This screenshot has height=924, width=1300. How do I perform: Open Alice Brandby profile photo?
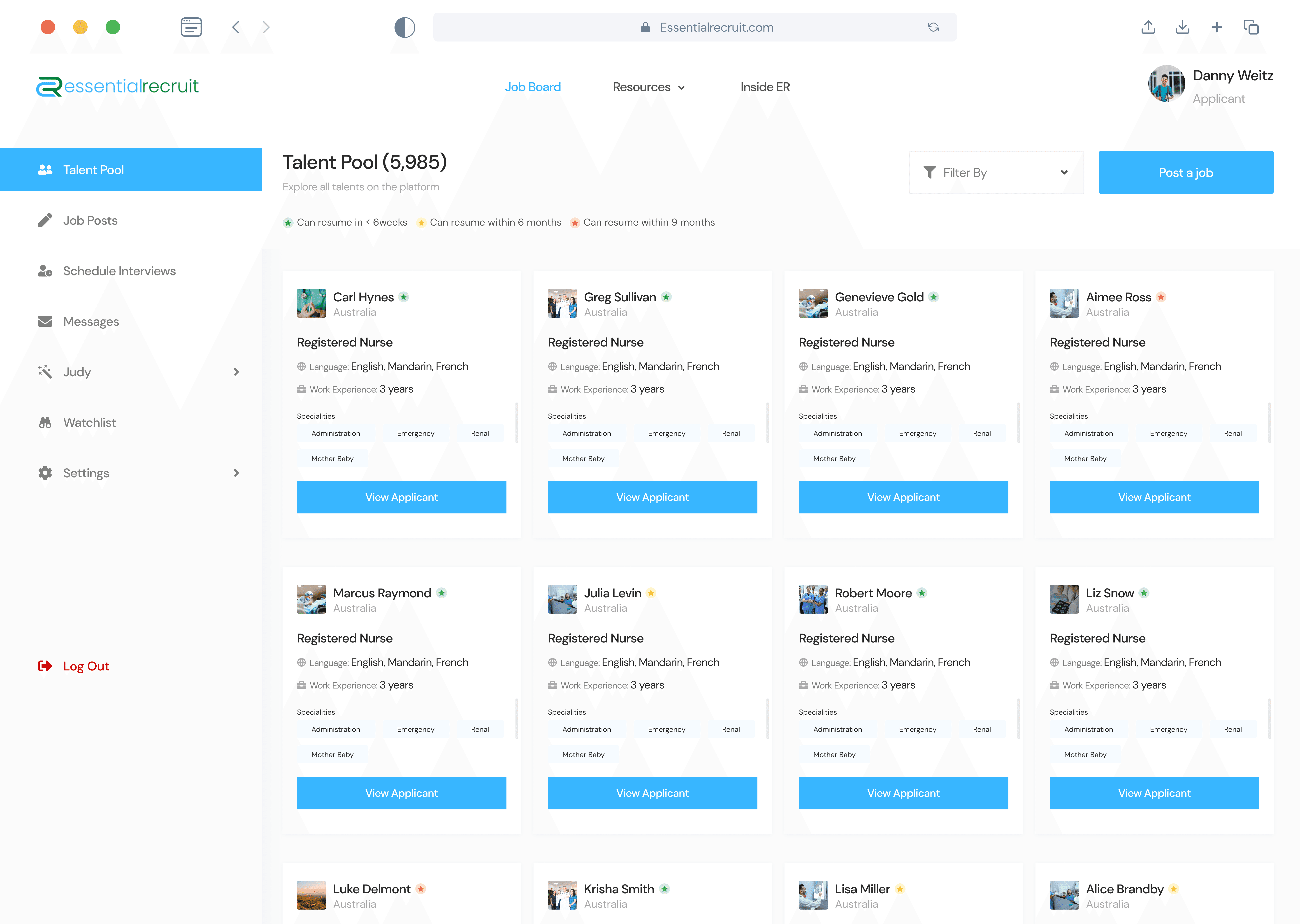[1064, 894]
